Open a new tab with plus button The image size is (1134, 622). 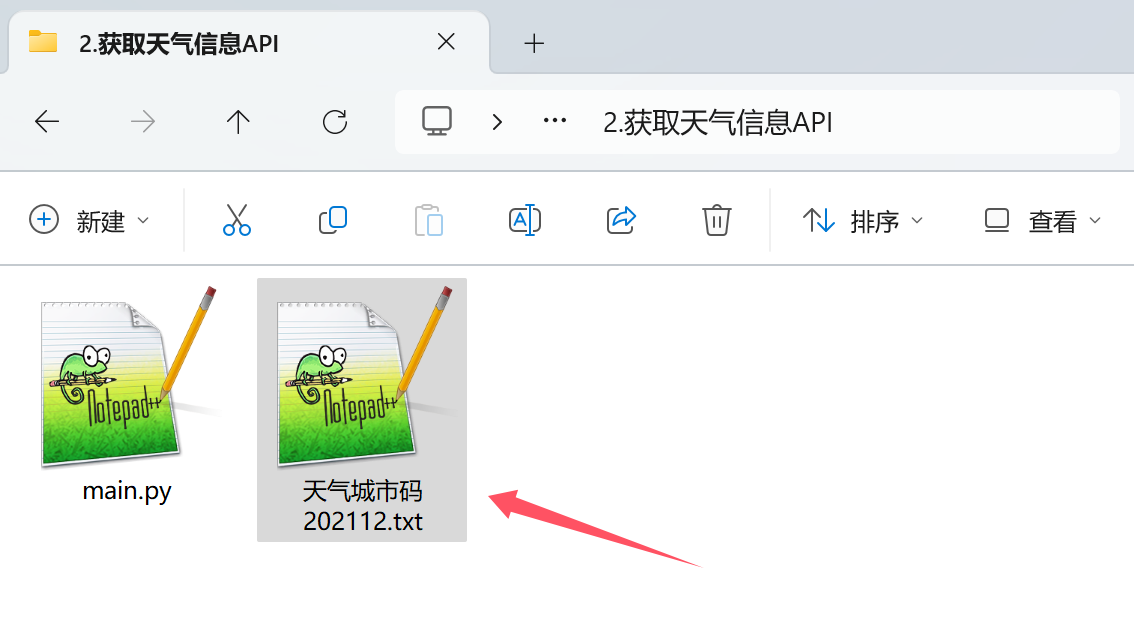[534, 43]
